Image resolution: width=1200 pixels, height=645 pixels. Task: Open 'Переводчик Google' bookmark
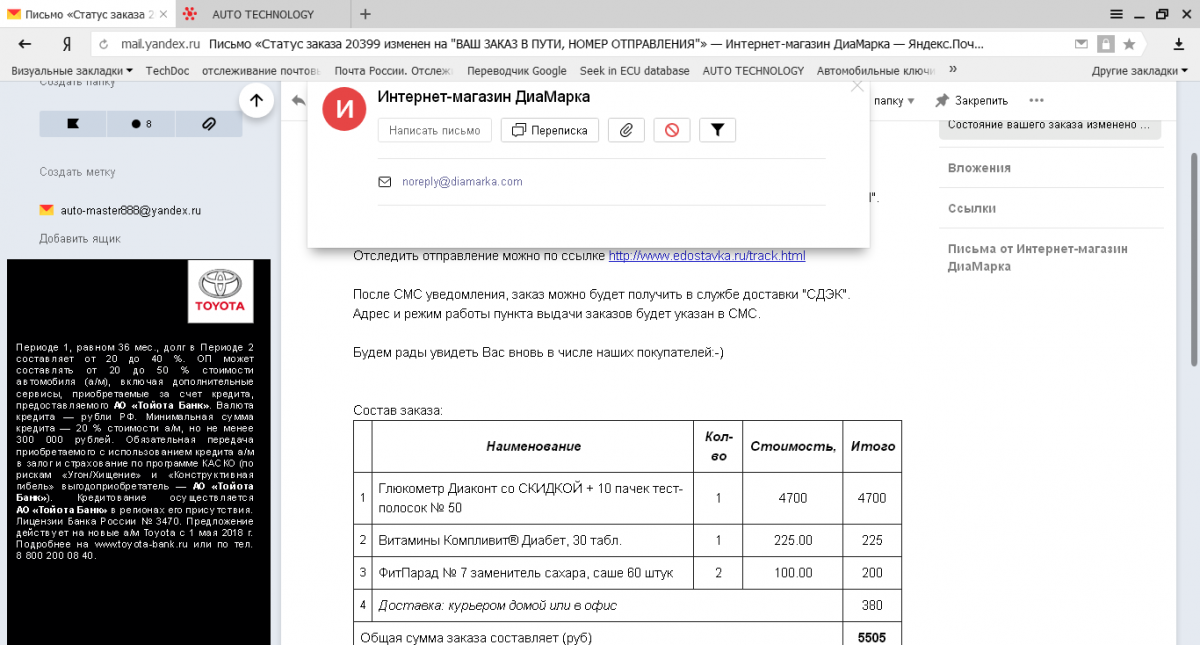517,71
